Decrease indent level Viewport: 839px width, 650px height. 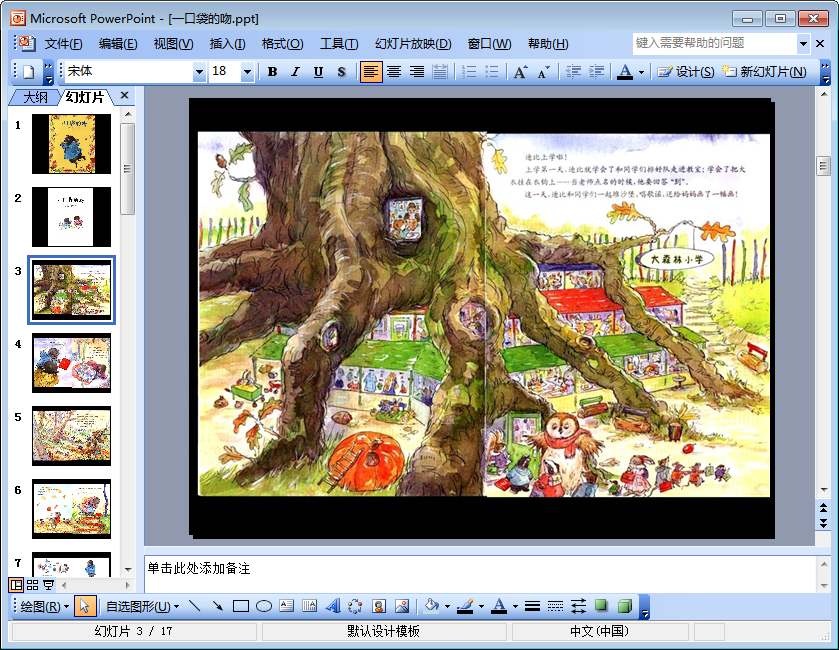573,72
